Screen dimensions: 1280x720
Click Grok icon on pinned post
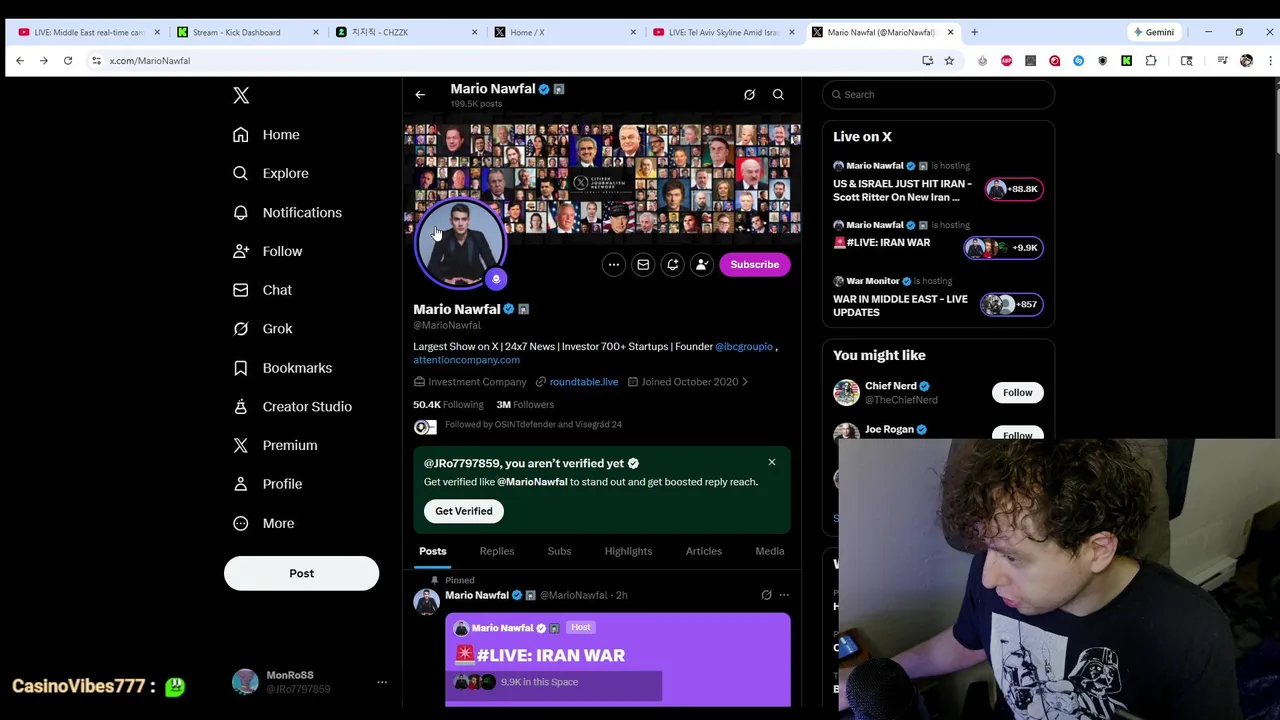[x=766, y=595]
